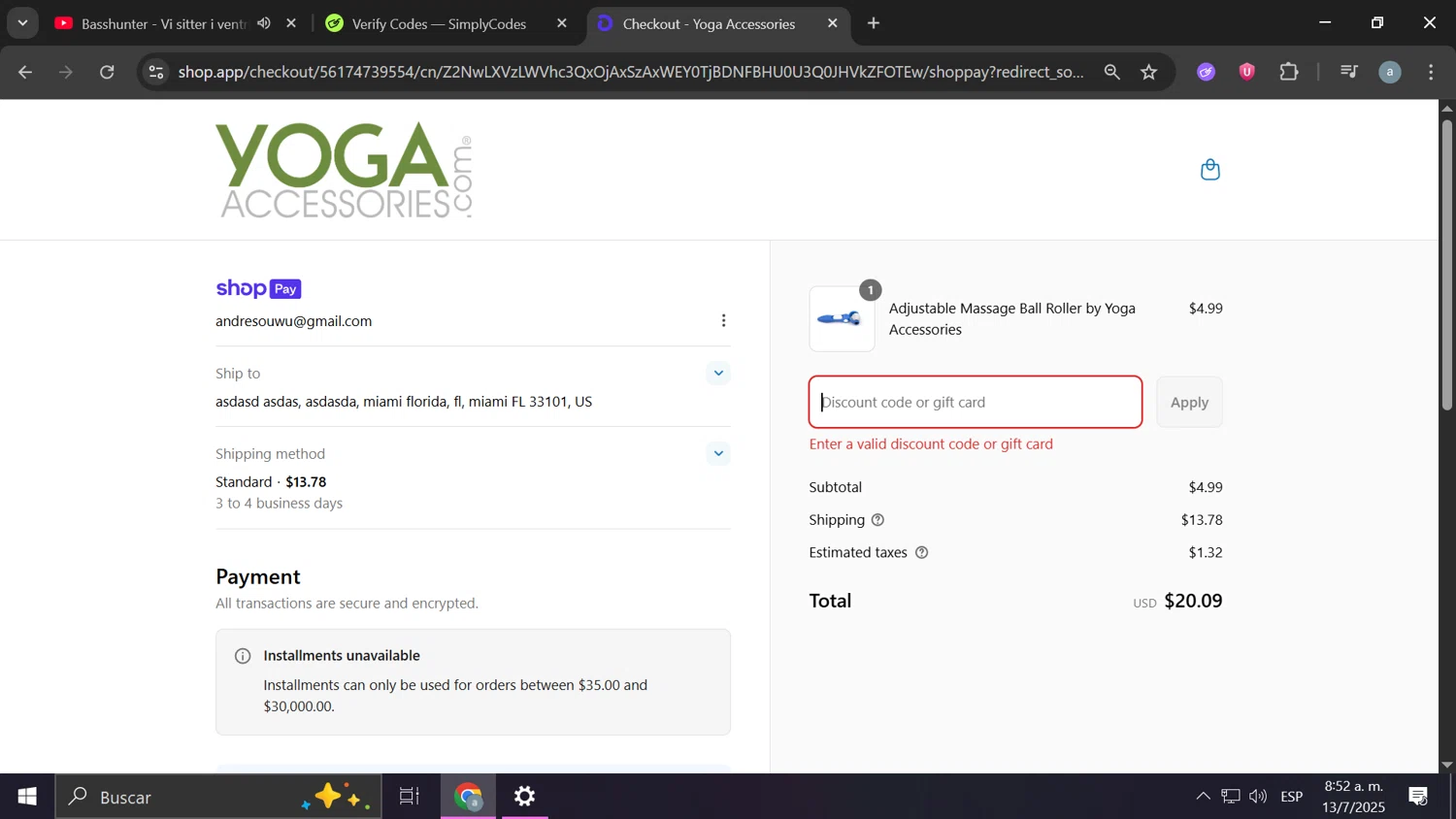Go back to the previous page
The height and width of the screenshot is (819, 1456).
(x=25, y=72)
